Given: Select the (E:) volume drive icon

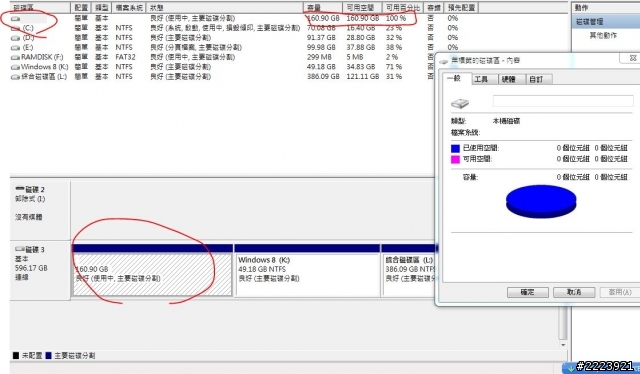Looking at the screenshot, I should point(16,48).
